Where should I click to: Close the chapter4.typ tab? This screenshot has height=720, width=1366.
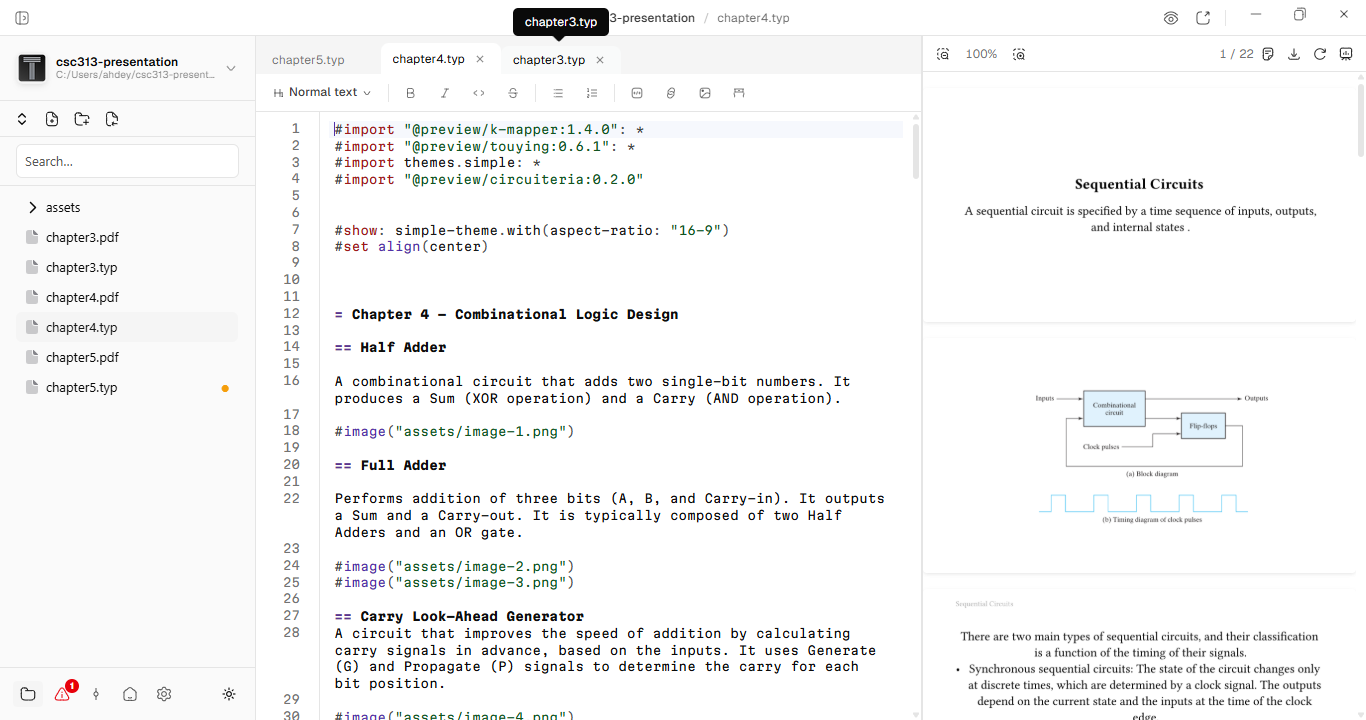(480, 59)
